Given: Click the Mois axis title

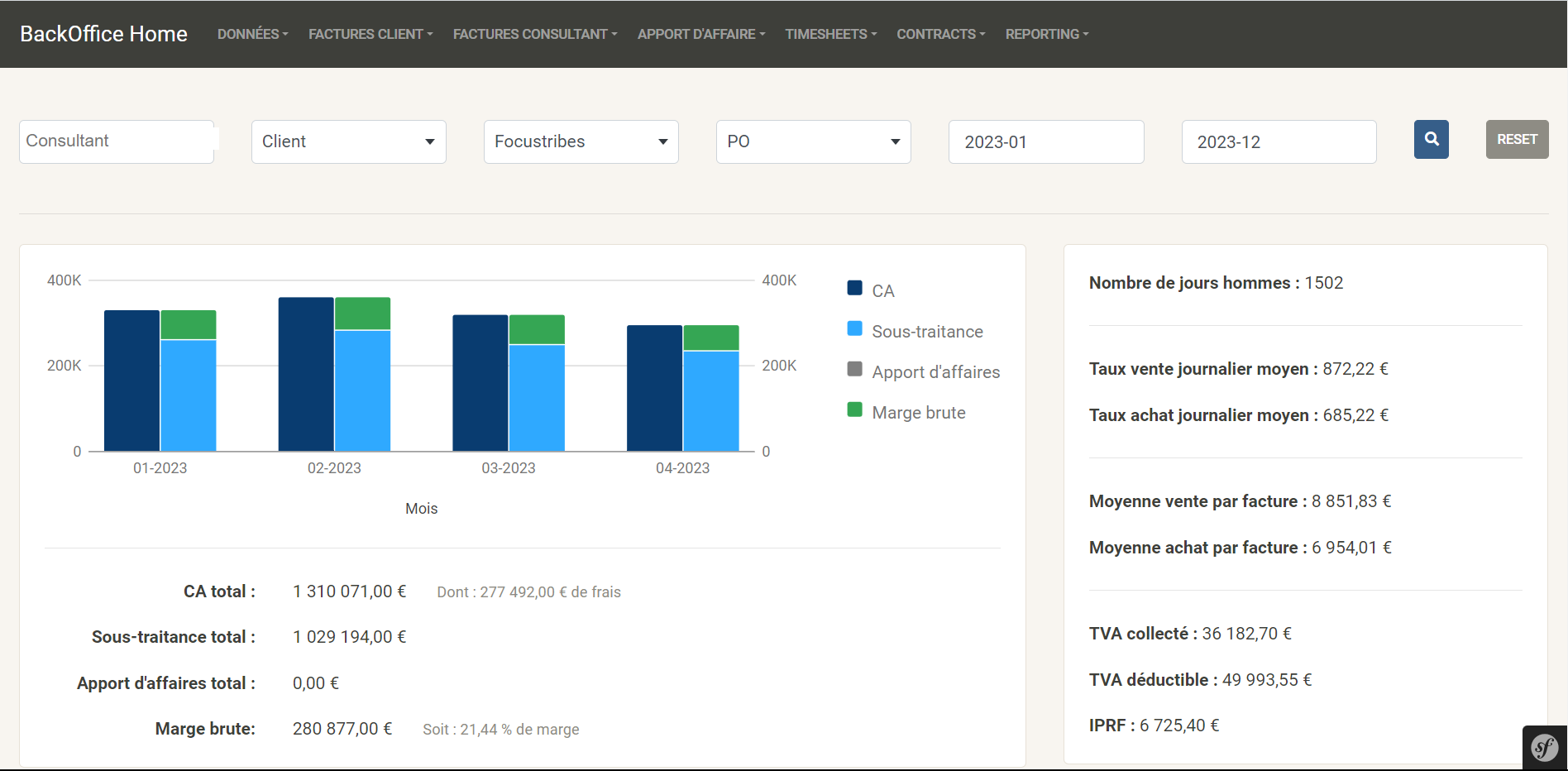Looking at the screenshot, I should pos(421,509).
